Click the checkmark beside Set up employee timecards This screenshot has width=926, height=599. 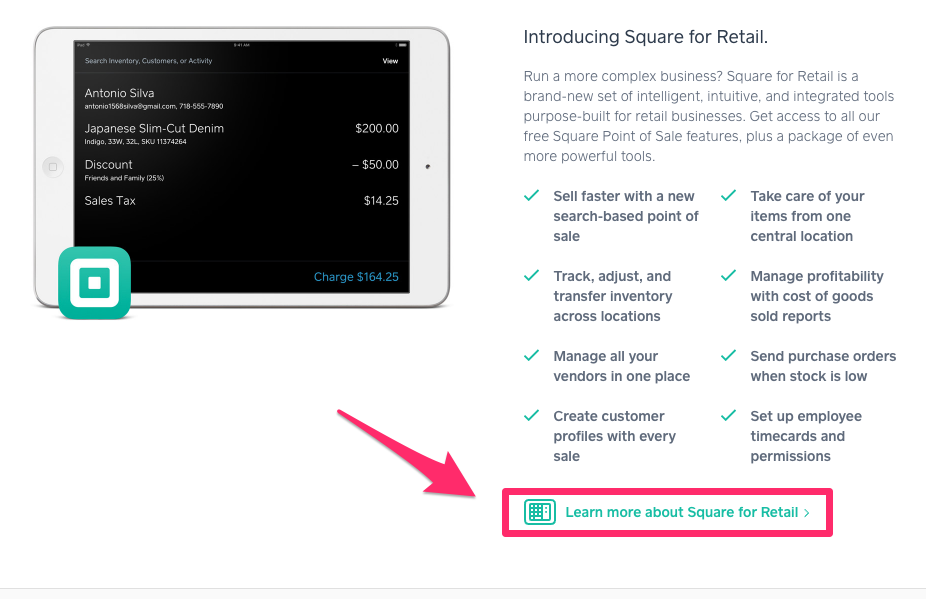(729, 415)
